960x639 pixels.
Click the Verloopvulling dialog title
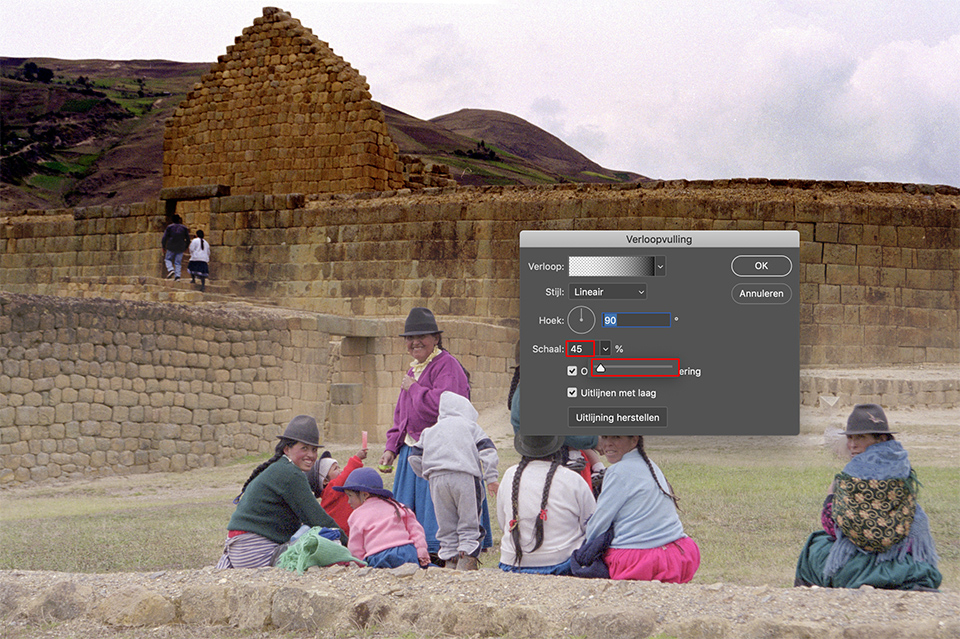click(659, 239)
